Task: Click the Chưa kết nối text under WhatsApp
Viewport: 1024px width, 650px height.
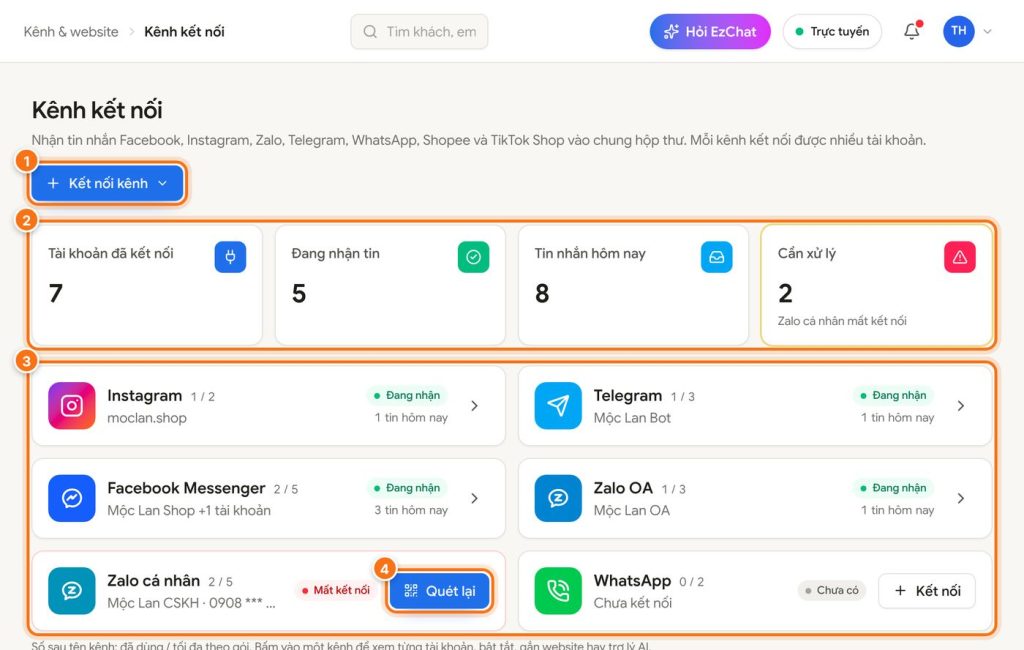Action: (632, 604)
